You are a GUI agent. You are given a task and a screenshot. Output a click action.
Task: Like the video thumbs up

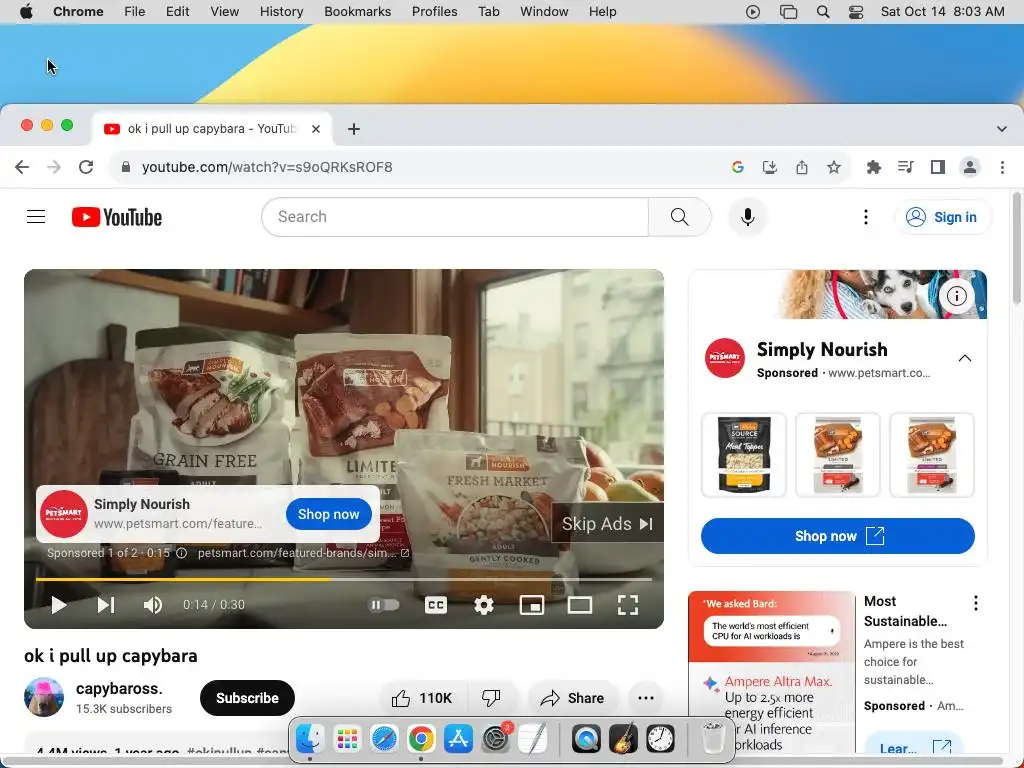click(x=421, y=698)
